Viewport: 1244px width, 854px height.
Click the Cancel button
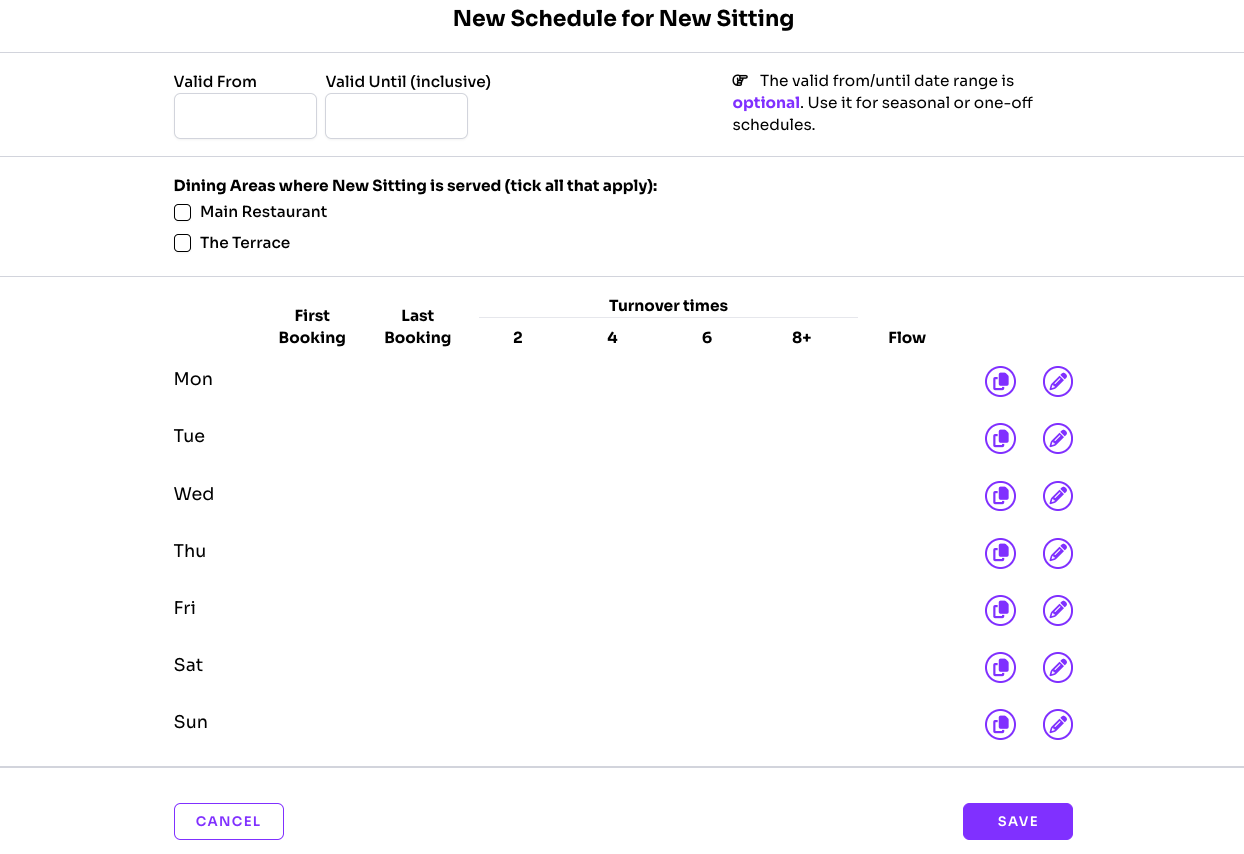[x=229, y=821]
